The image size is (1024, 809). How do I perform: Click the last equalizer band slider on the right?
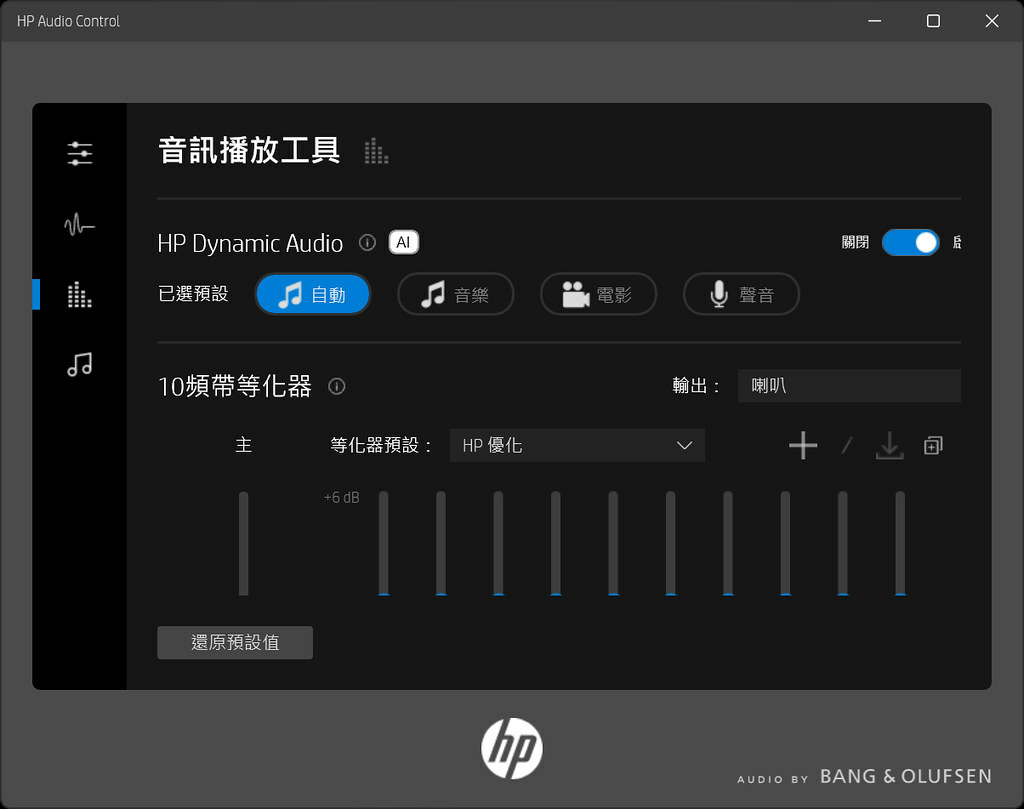tap(900, 543)
